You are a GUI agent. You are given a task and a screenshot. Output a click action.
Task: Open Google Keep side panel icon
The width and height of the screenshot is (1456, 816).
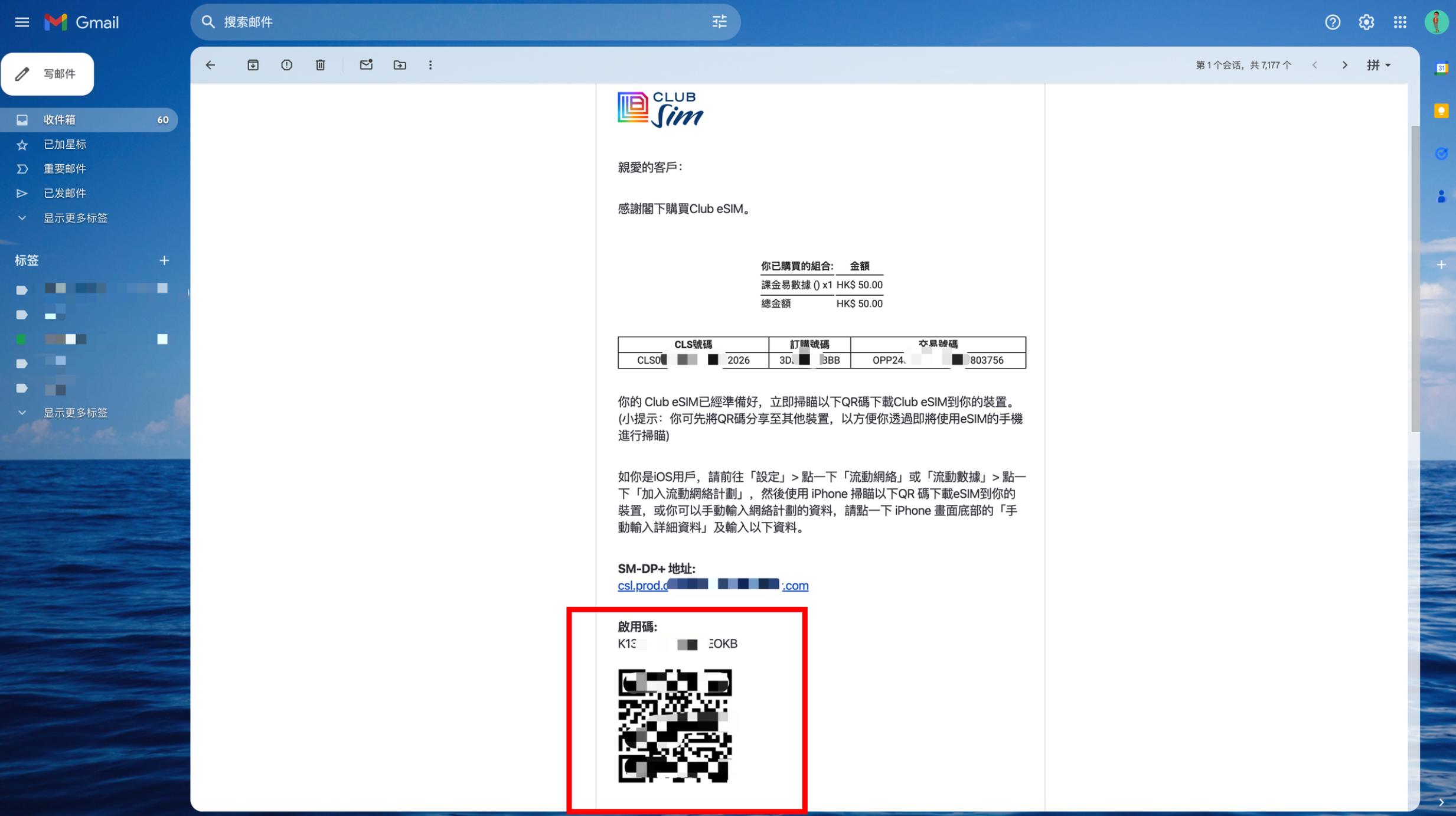[1441, 111]
